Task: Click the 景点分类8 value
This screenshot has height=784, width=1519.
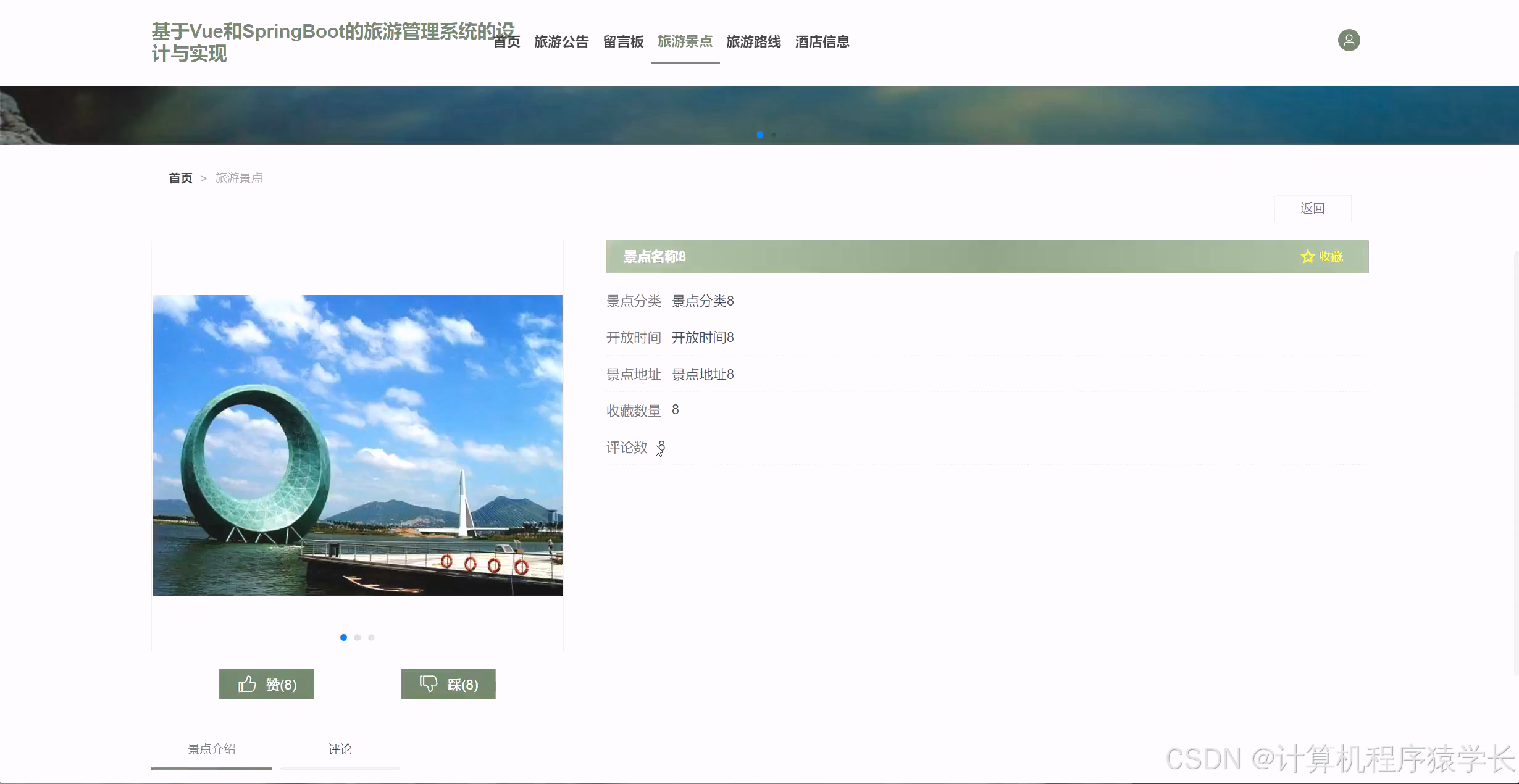Action: [x=703, y=301]
